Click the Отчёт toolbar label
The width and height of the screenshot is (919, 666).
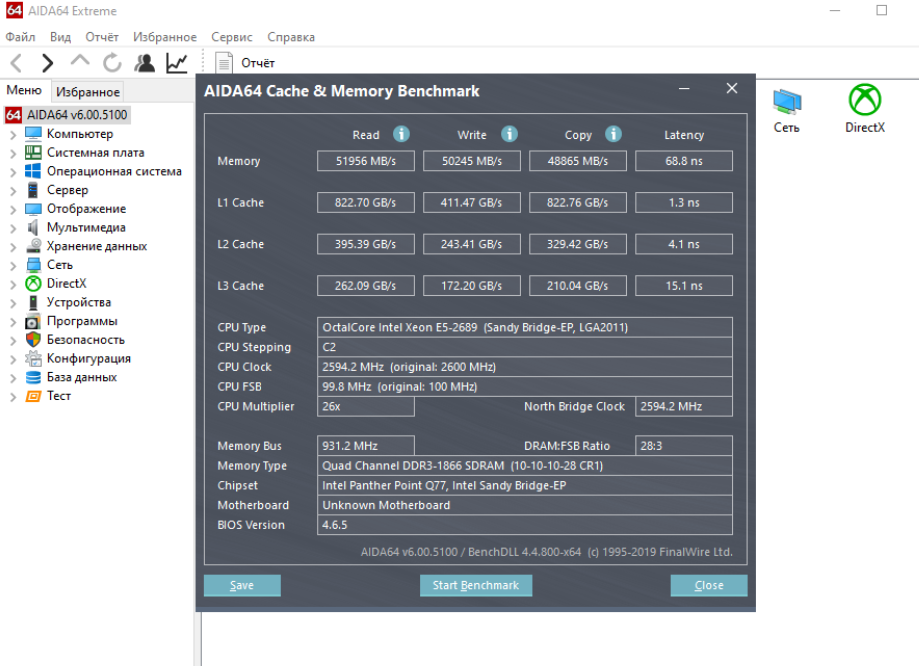click(258, 63)
